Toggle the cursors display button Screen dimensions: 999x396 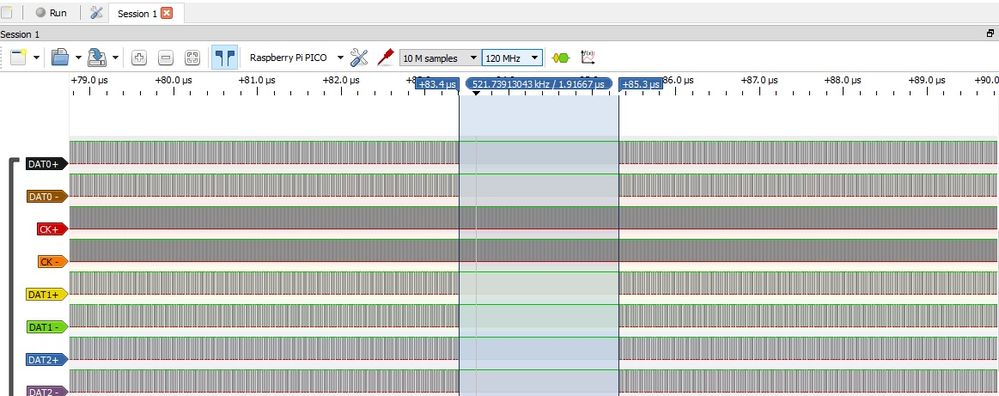pos(224,58)
